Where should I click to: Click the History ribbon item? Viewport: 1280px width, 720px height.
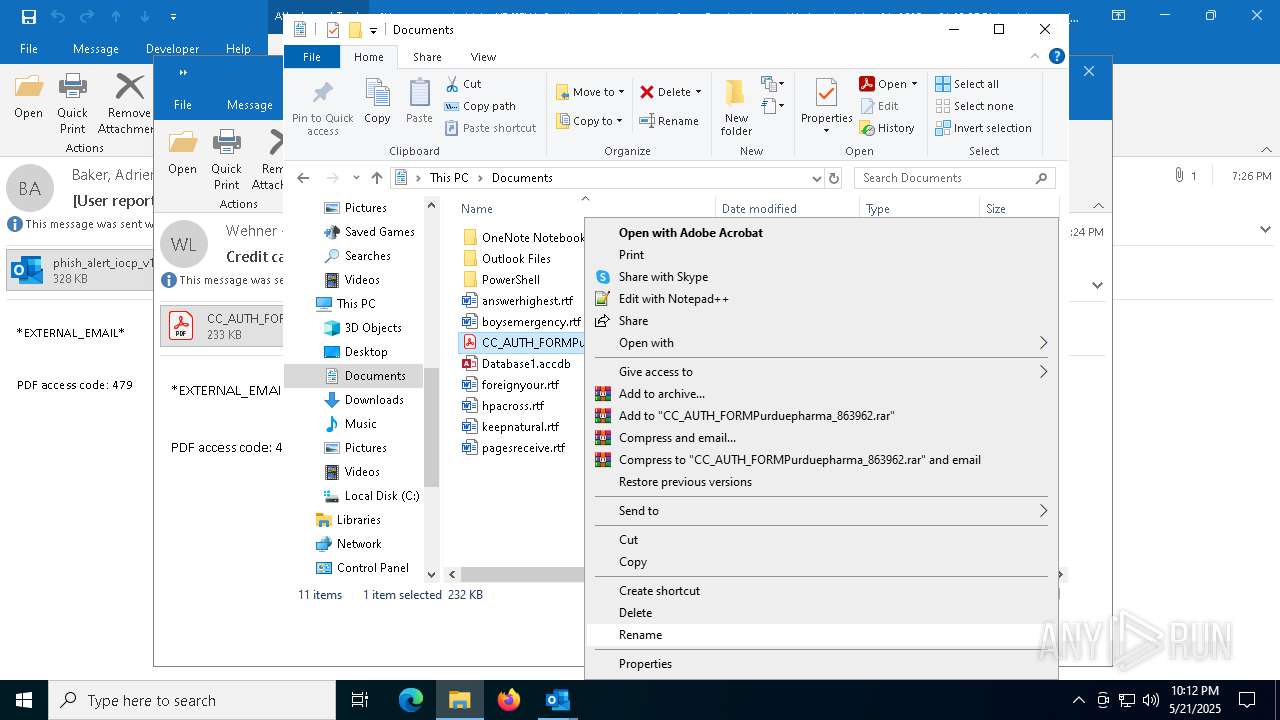pos(887,128)
